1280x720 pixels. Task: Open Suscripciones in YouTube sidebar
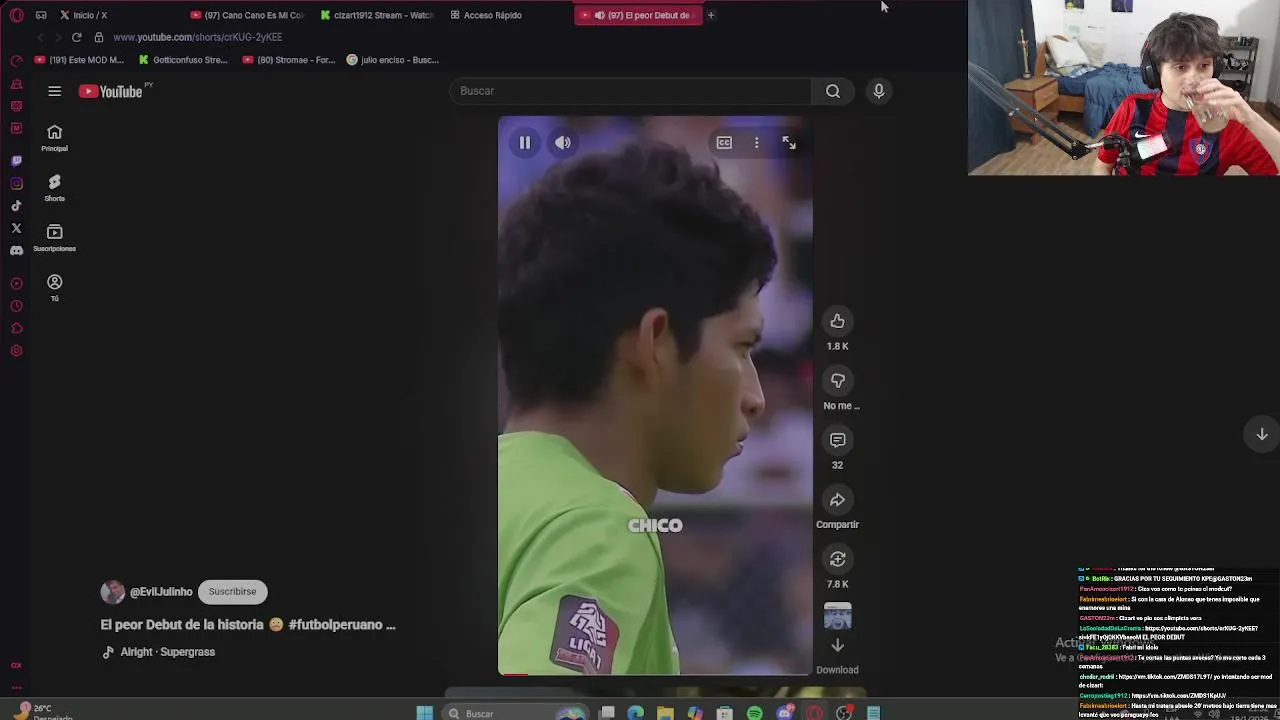(55, 237)
